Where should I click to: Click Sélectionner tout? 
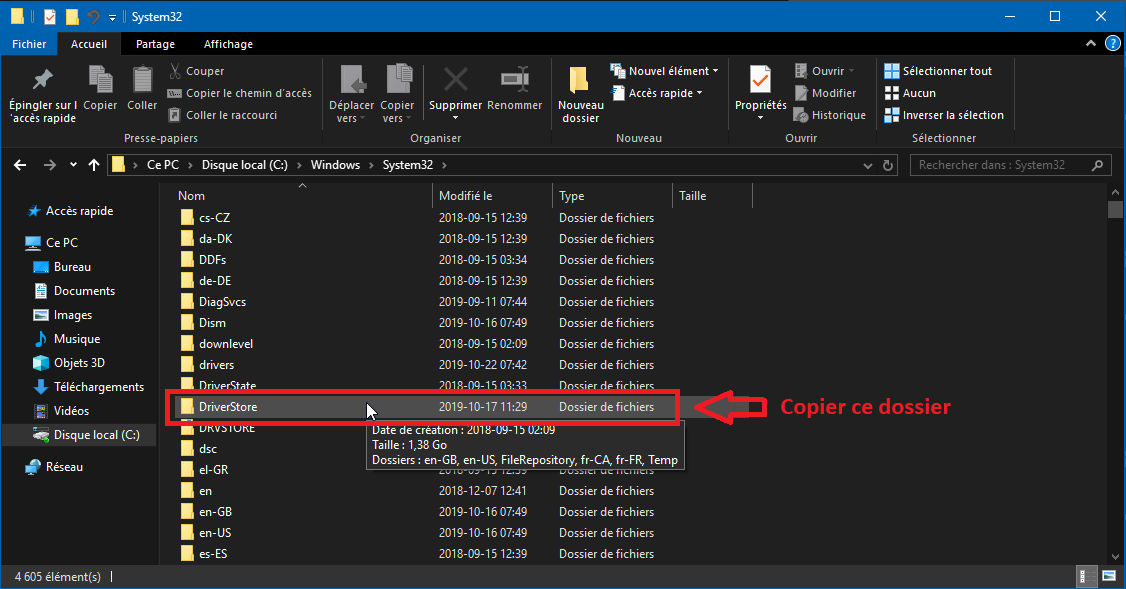pyautogui.click(x=938, y=71)
